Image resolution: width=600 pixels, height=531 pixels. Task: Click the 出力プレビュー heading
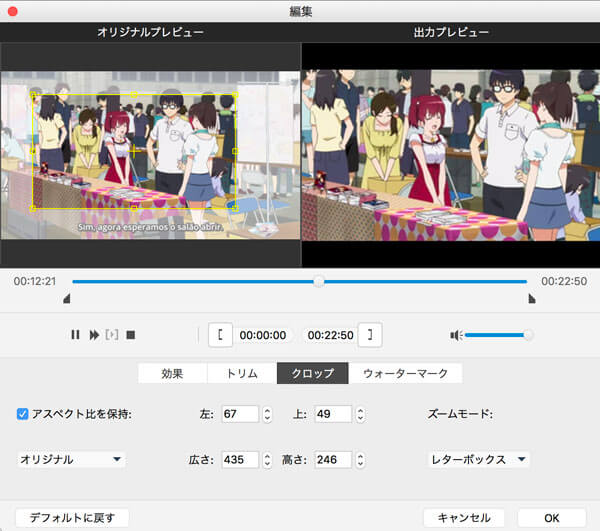click(x=451, y=32)
